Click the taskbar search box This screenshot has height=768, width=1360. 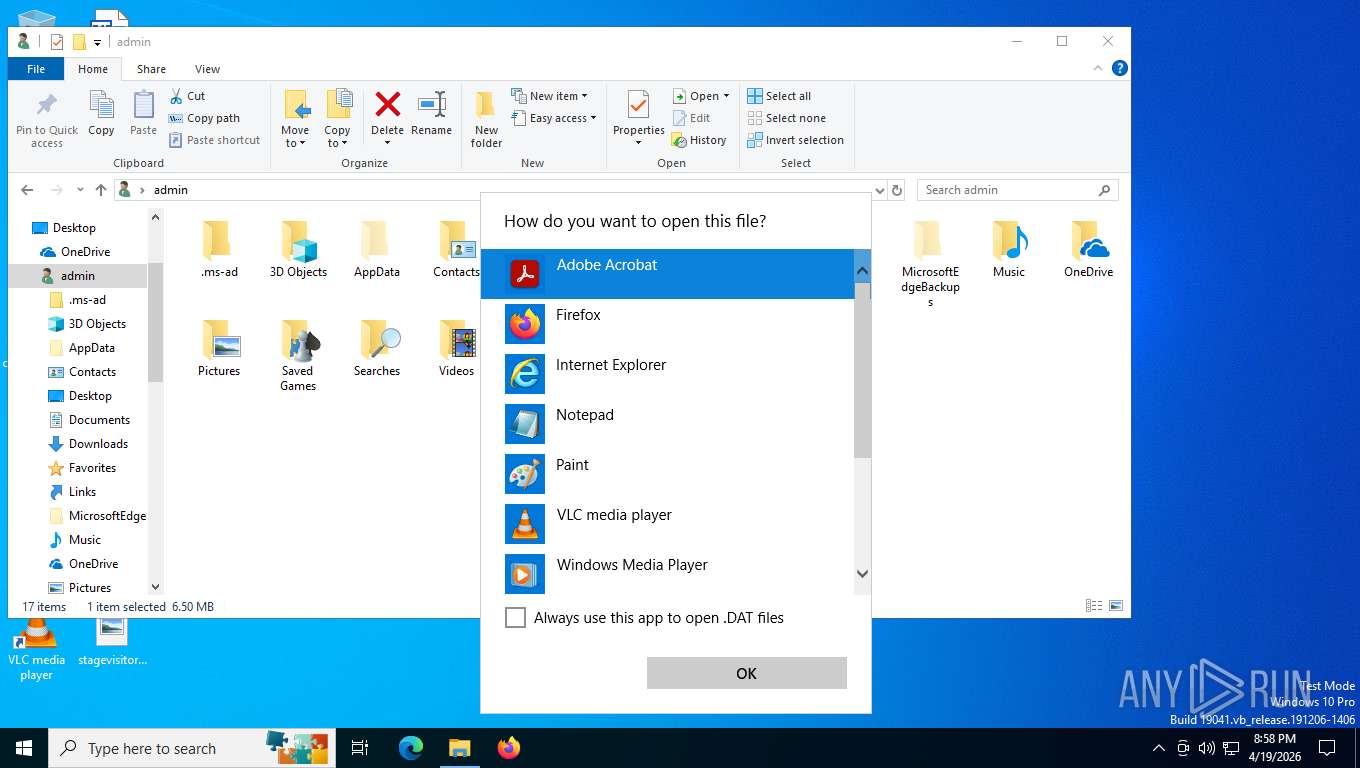pyautogui.click(x=194, y=748)
